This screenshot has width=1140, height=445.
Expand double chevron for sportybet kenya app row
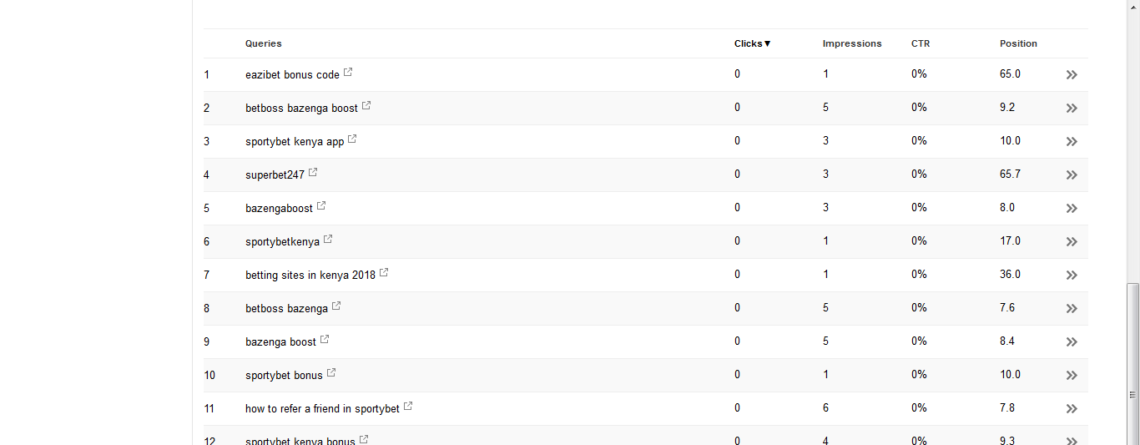[1072, 142]
